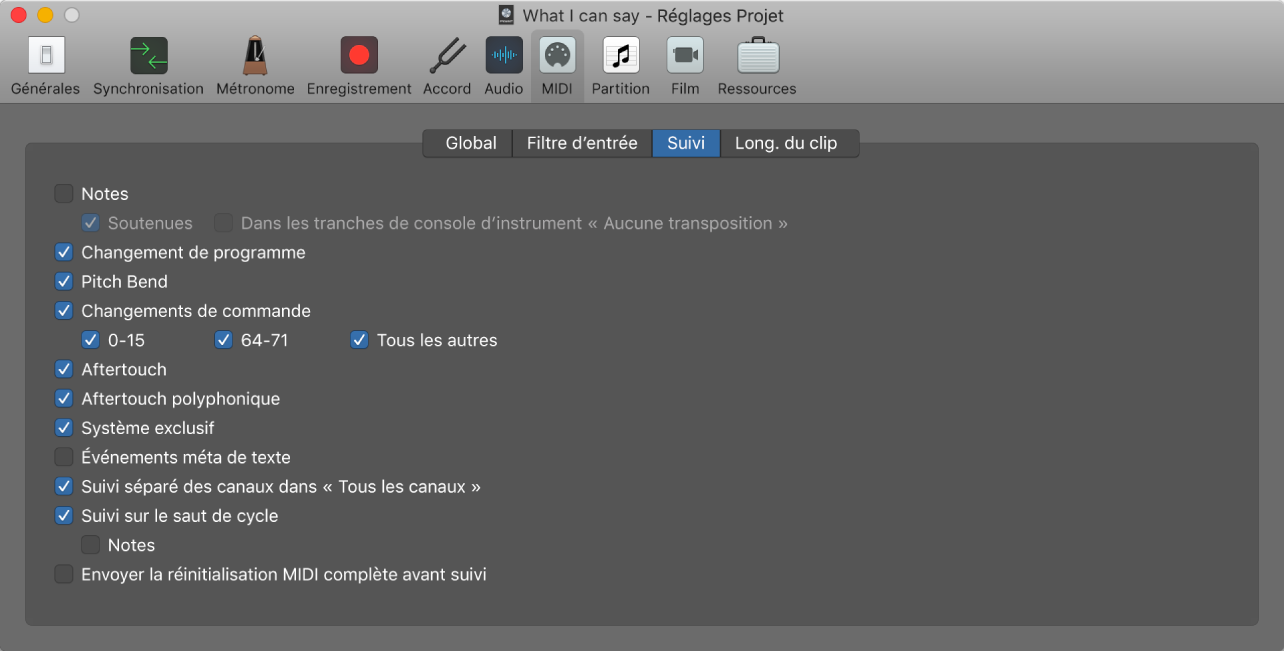Toggle the Soutenues checkbox
The width and height of the screenshot is (1285, 652).
point(91,223)
